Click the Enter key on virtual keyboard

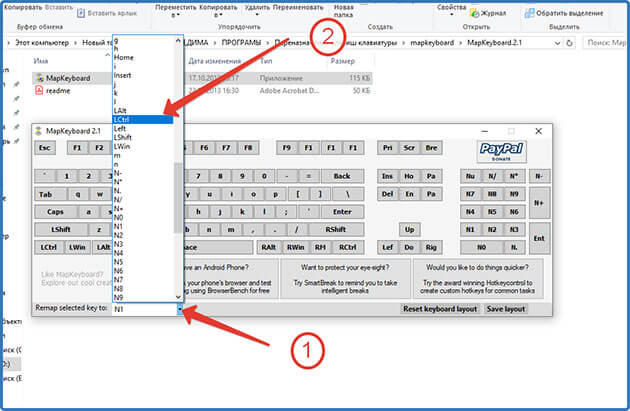click(x=342, y=212)
